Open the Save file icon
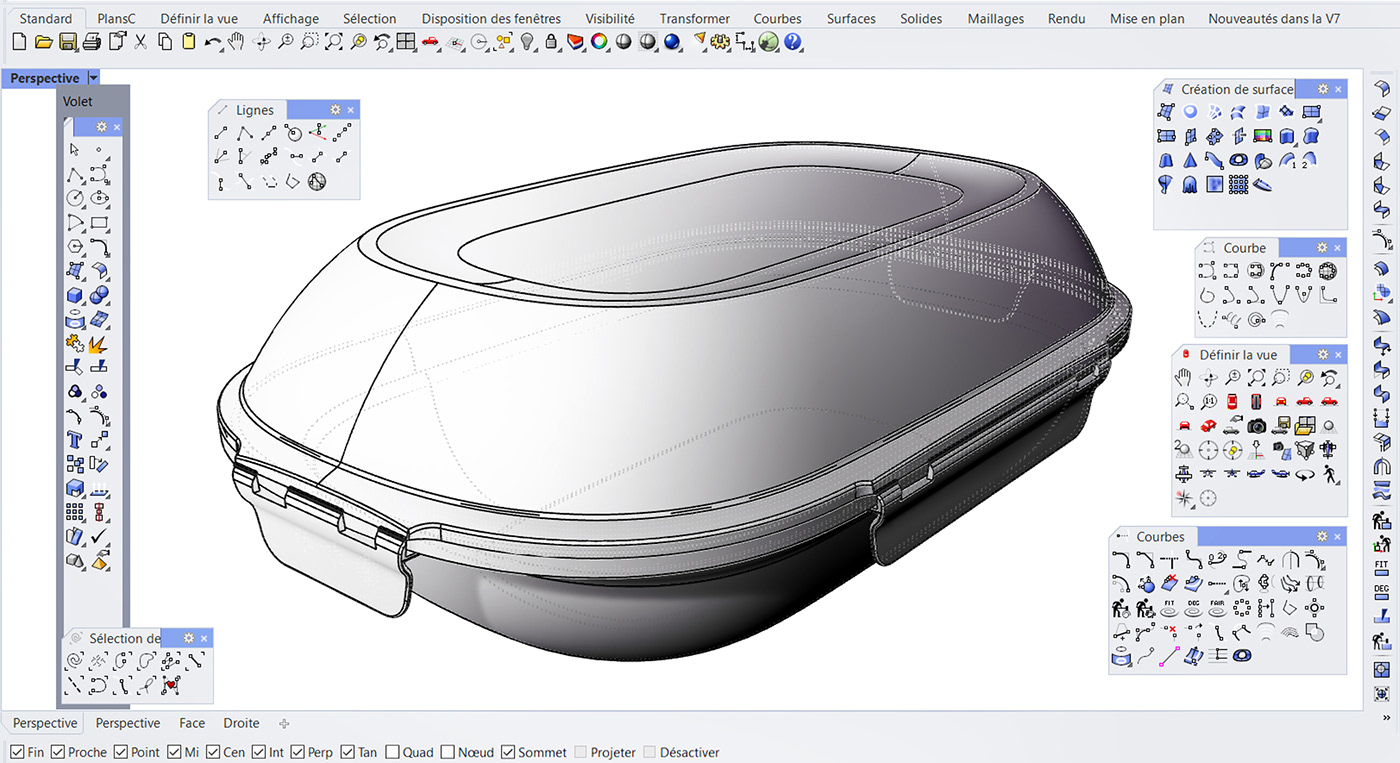1400x763 pixels. click(x=66, y=41)
